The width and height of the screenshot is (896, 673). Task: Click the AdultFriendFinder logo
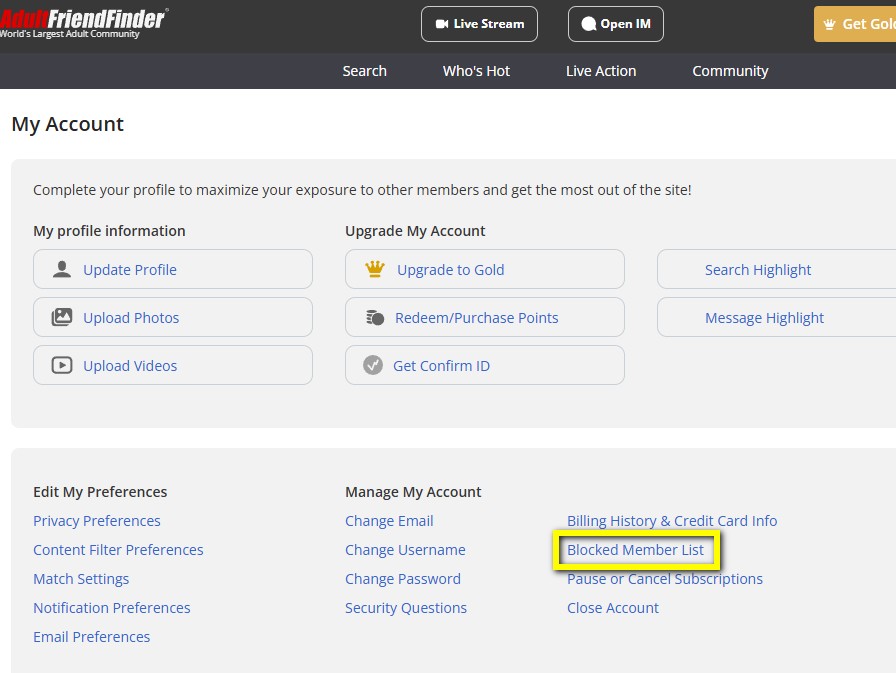click(84, 20)
